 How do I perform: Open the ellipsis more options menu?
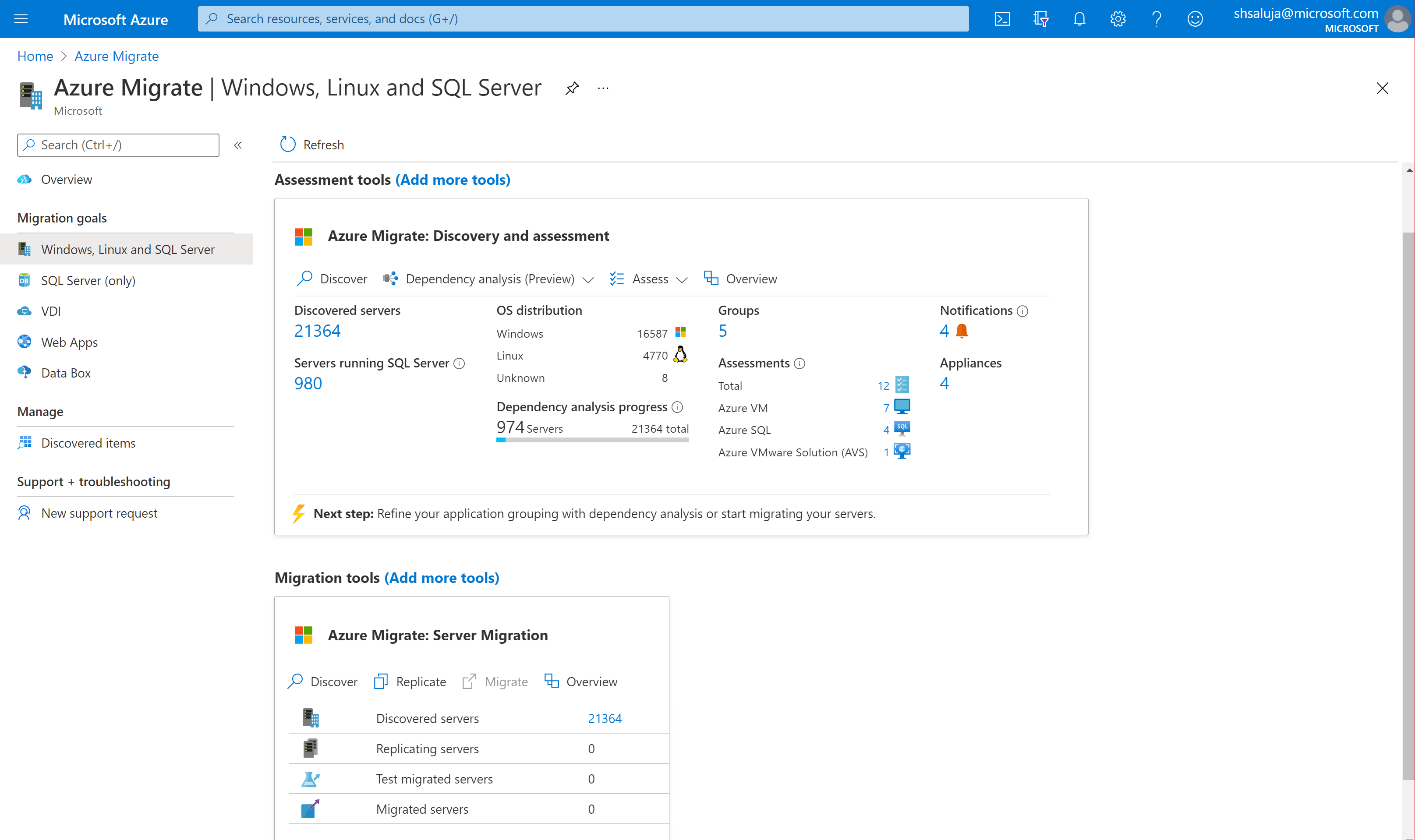[603, 88]
